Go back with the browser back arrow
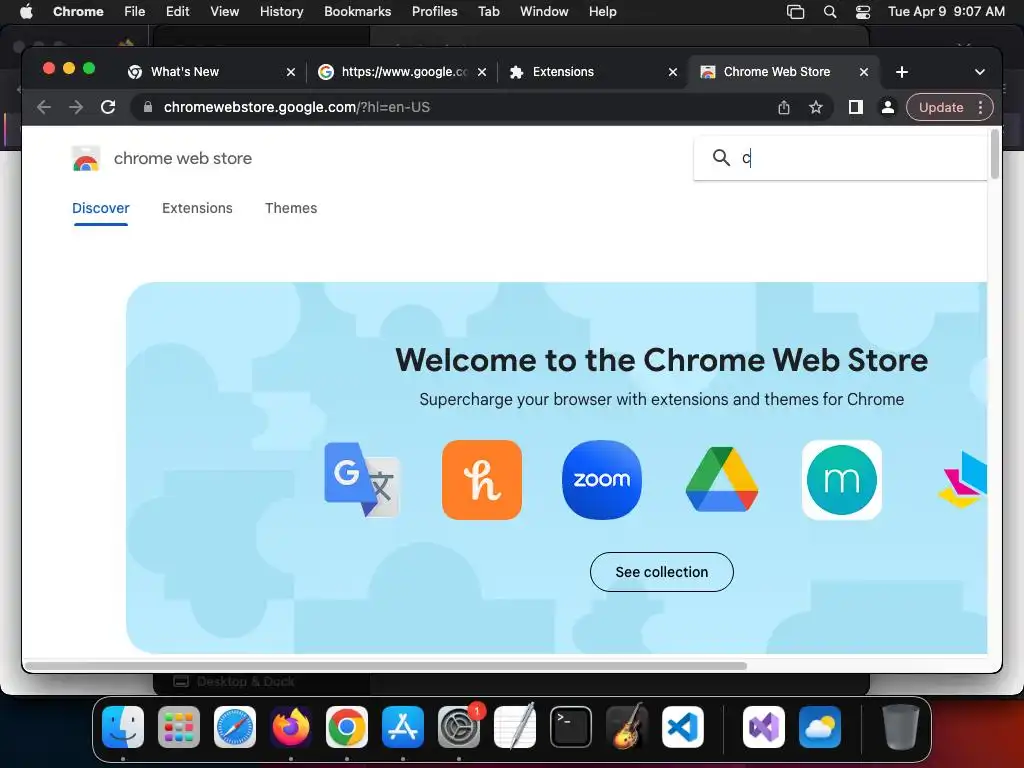This screenshot has width=1024, height=768. click(44, 107)
